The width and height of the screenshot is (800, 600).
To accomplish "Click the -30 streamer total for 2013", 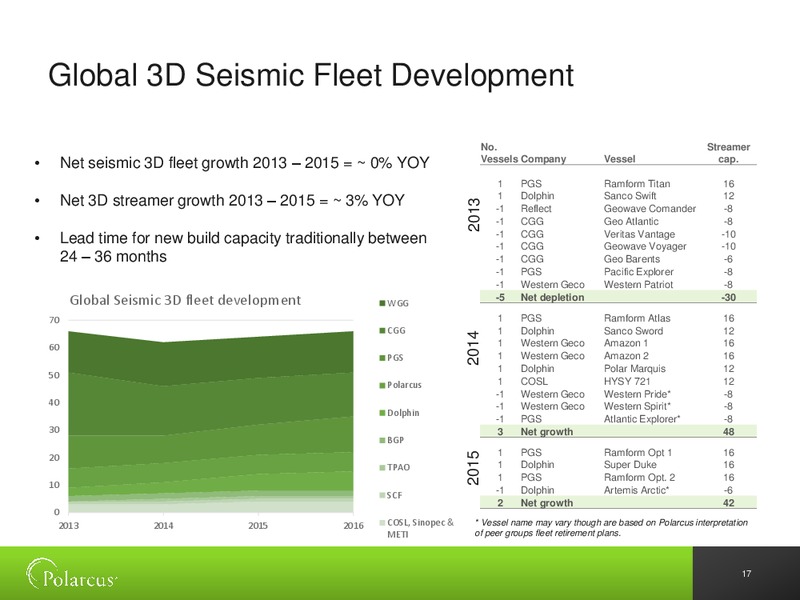I will (x=728, y=297).
